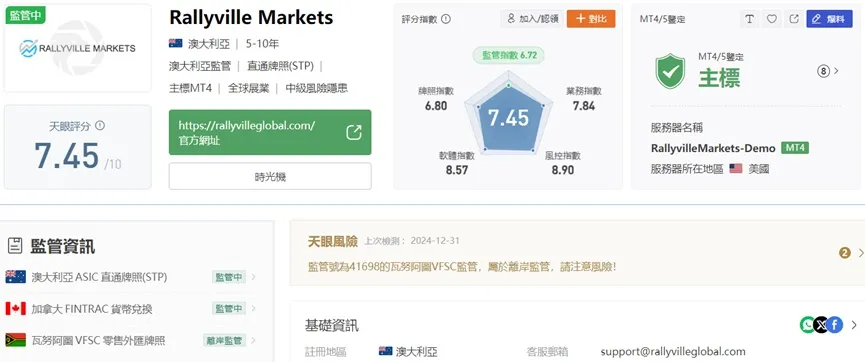Click the 監管資訊 clipboard icon

pos(15,246)
